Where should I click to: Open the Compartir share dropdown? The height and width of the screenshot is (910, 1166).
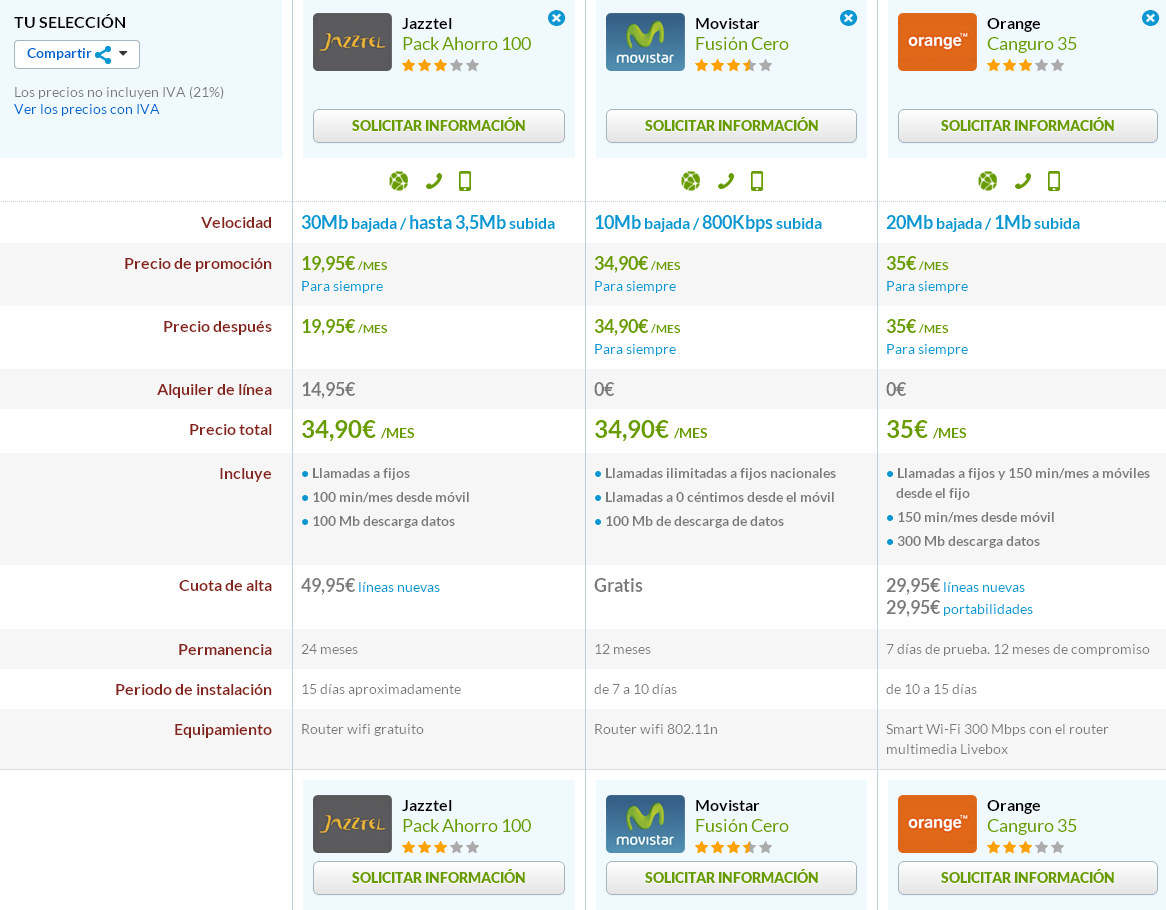click(x=77, y=54)
